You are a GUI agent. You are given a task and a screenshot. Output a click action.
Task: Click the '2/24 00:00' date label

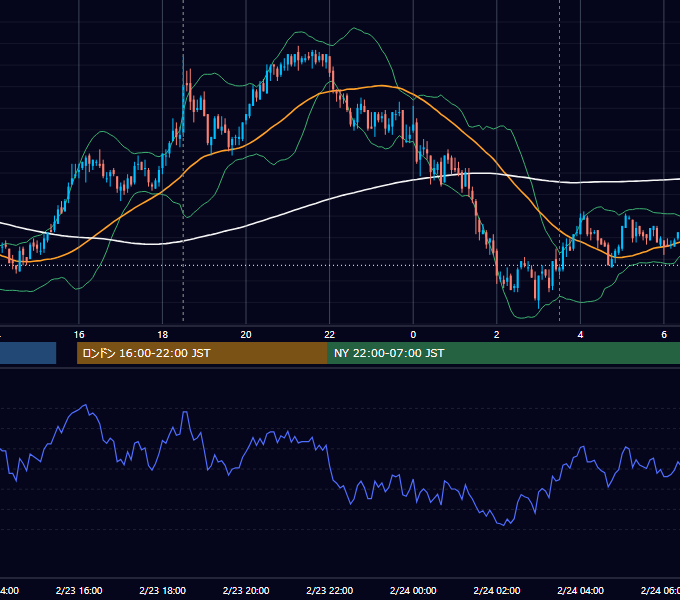tap(413, 590)
